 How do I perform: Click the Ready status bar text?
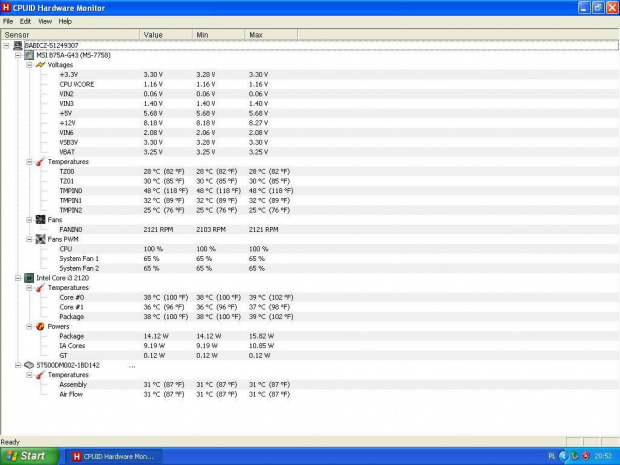(10, 442)
